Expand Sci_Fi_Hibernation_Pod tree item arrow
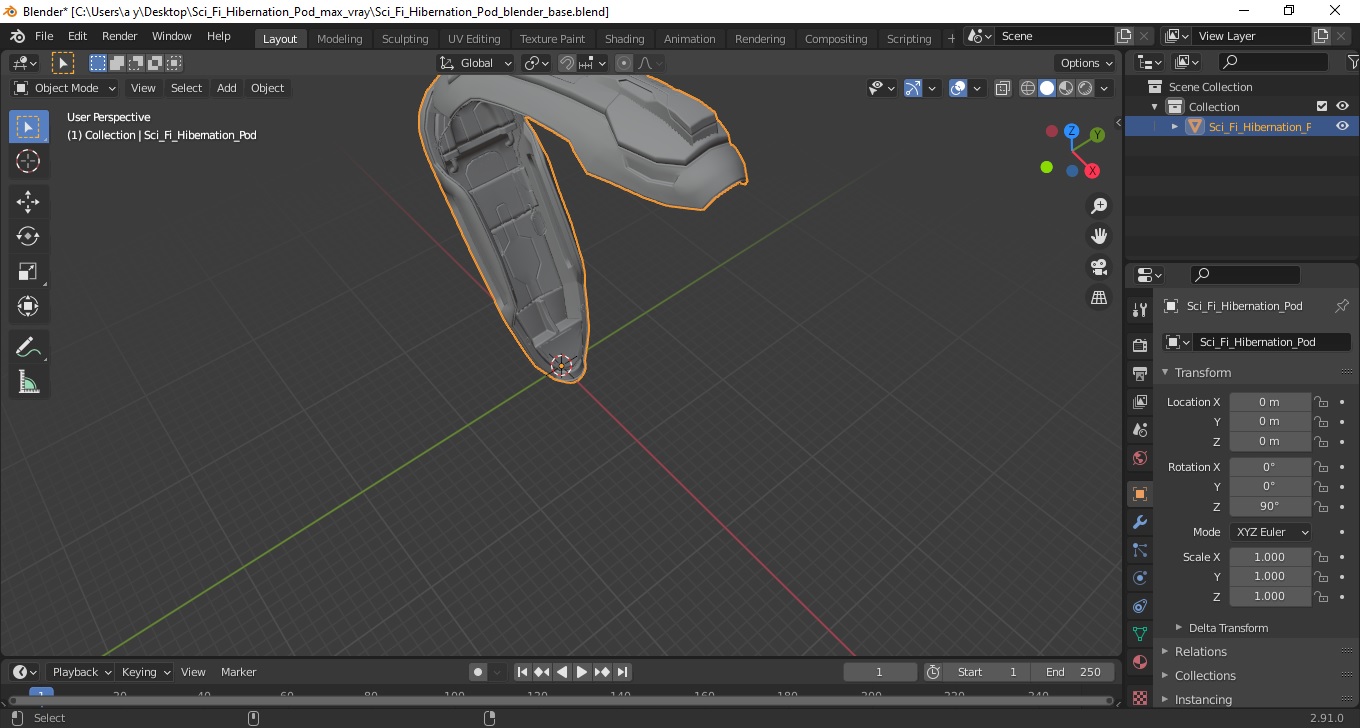 click(x=1175, y=126)
